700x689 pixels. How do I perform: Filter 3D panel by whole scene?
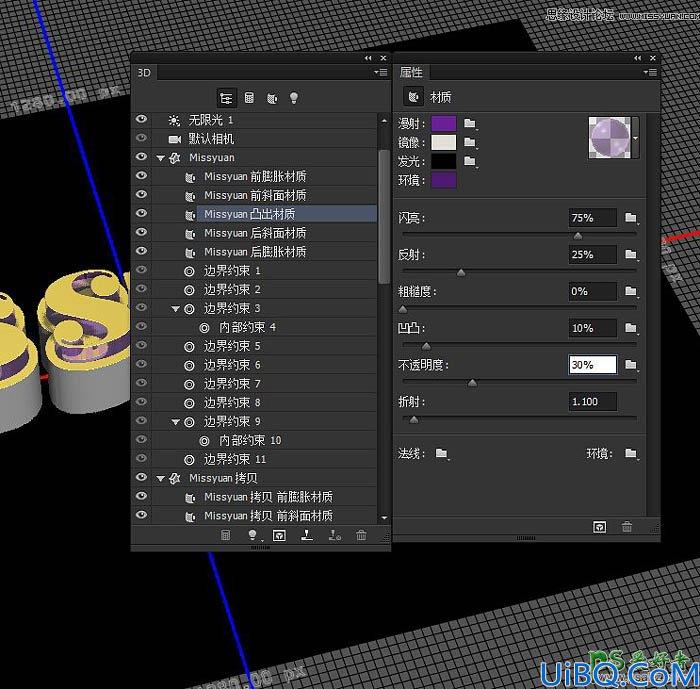coord(226,98)
